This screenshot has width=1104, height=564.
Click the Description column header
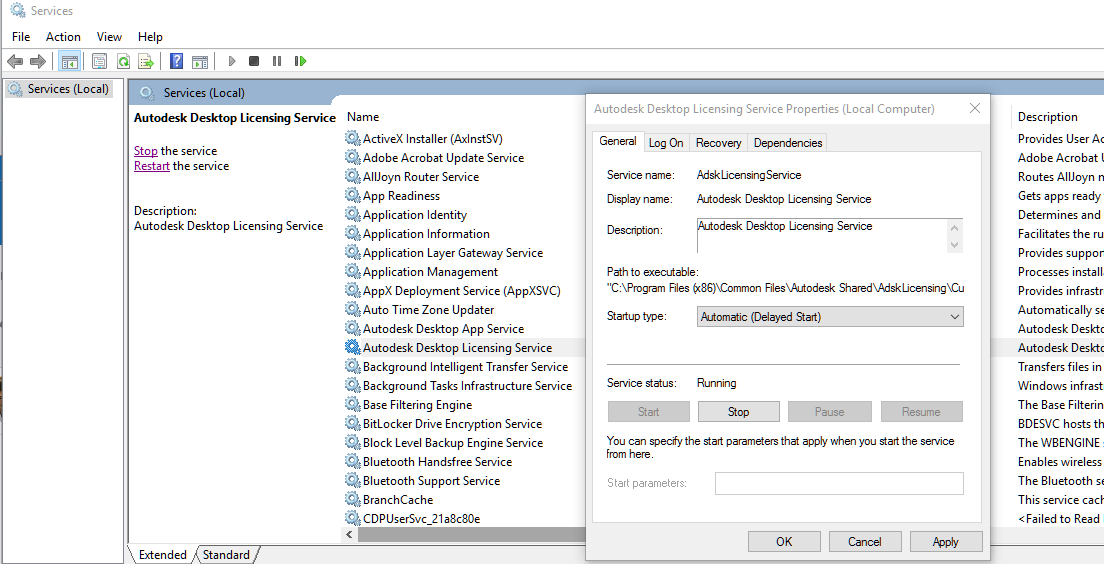tap(1048, 117)
